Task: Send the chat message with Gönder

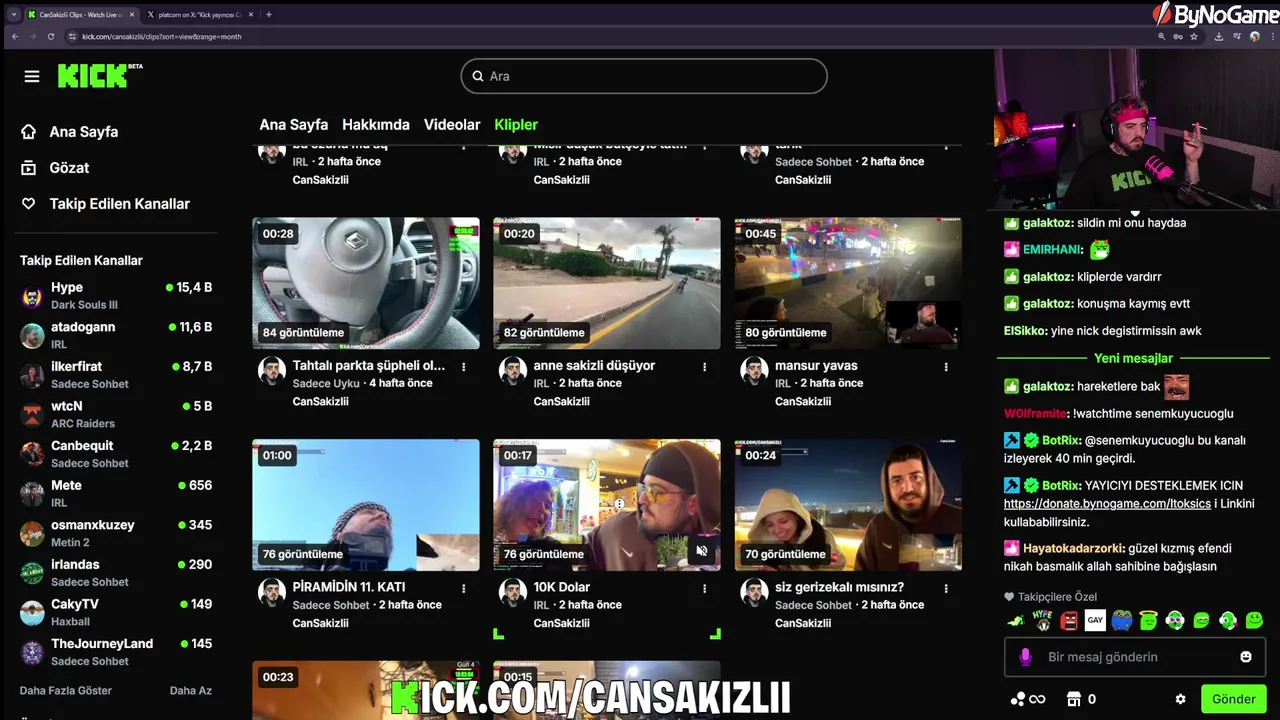Action: tap(1234, 699)
